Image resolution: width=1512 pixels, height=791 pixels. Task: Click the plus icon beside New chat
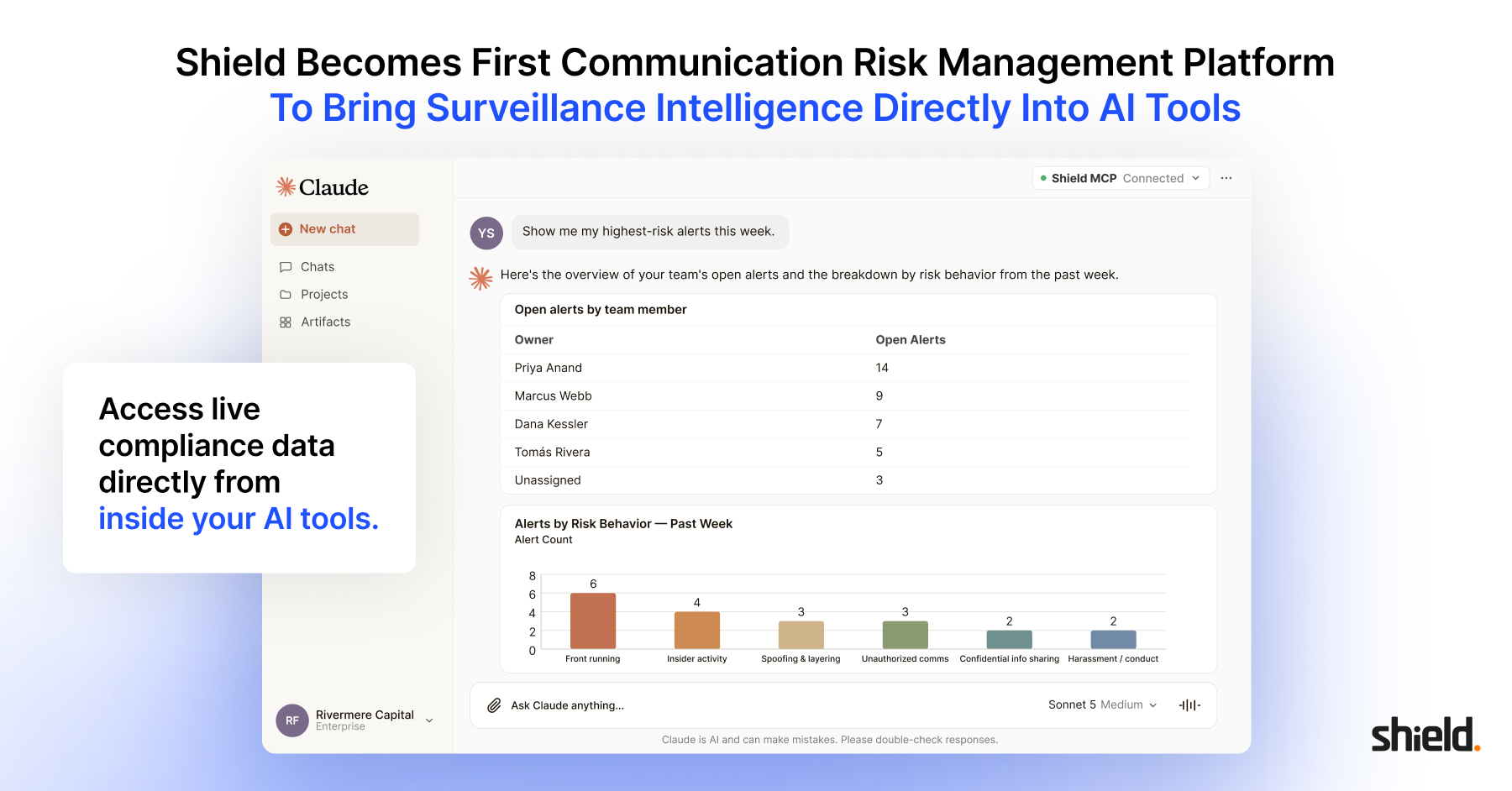(x=286, y=229)
